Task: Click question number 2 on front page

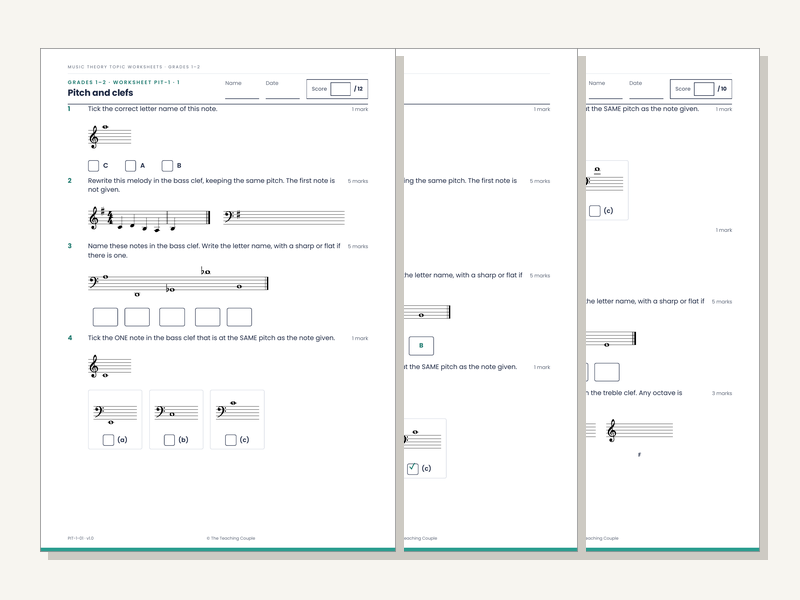Action: coord(69,181)
